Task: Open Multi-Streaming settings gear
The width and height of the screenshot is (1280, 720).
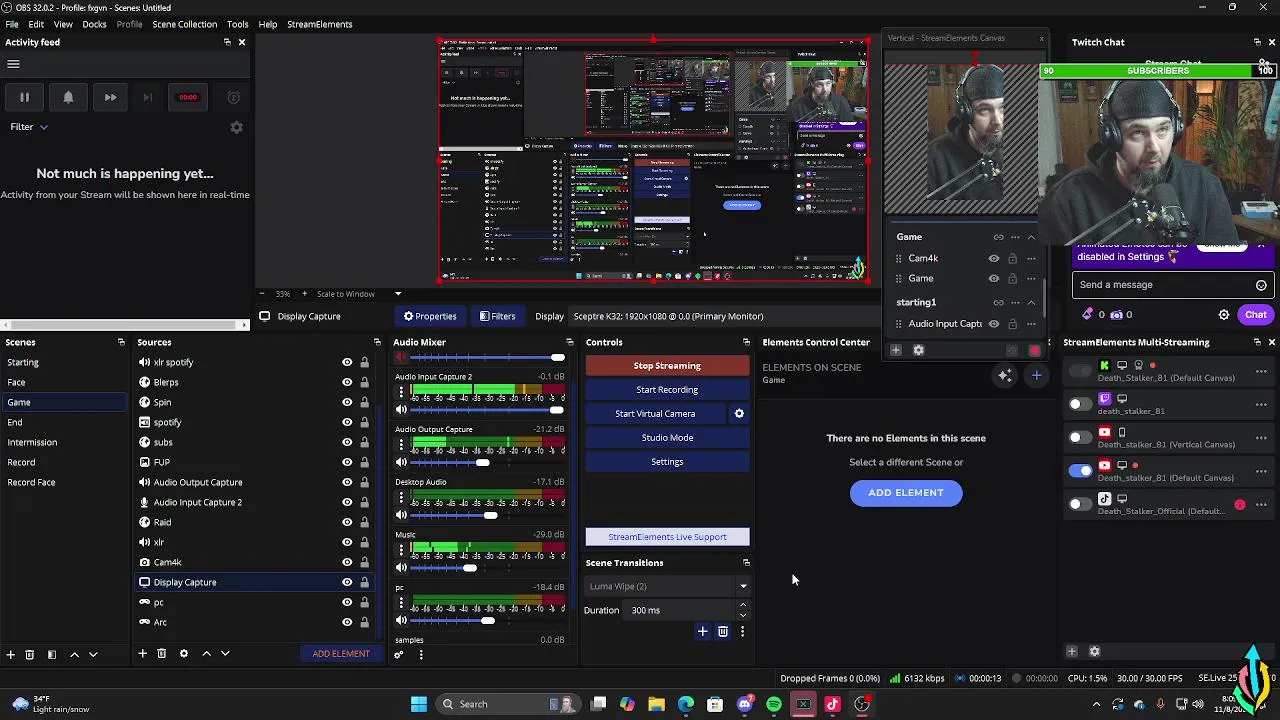Action: click(x=1094, y=652)
